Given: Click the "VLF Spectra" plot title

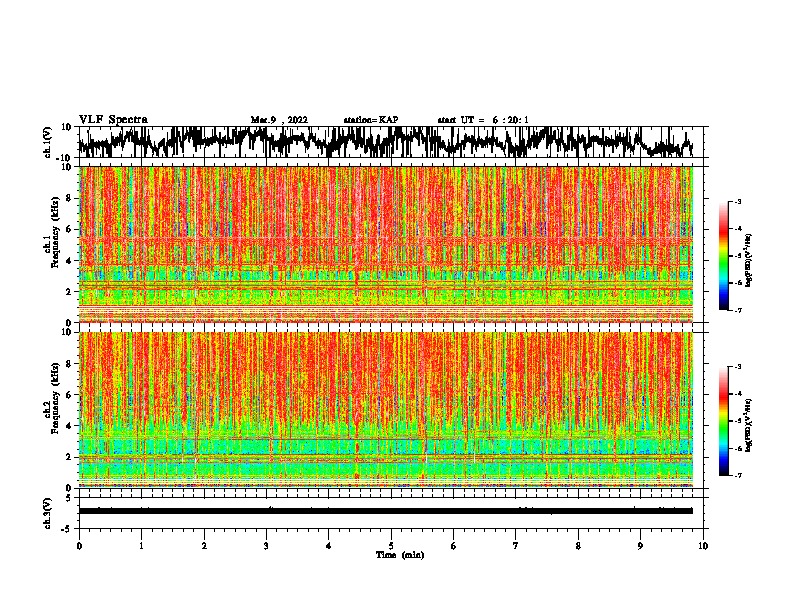Looking at the screenshot, I should click(x=113, y=120).
